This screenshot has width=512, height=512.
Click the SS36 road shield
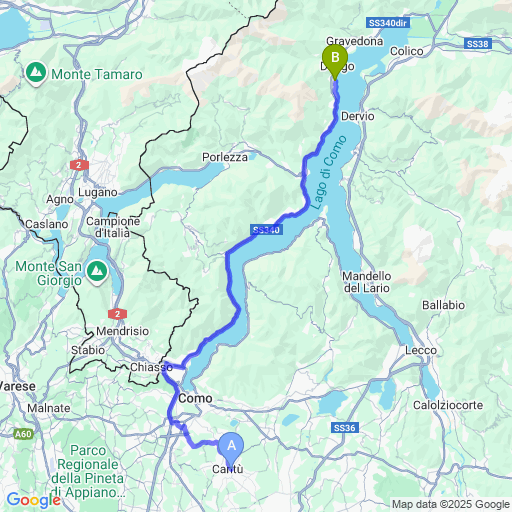click(345, 428)
